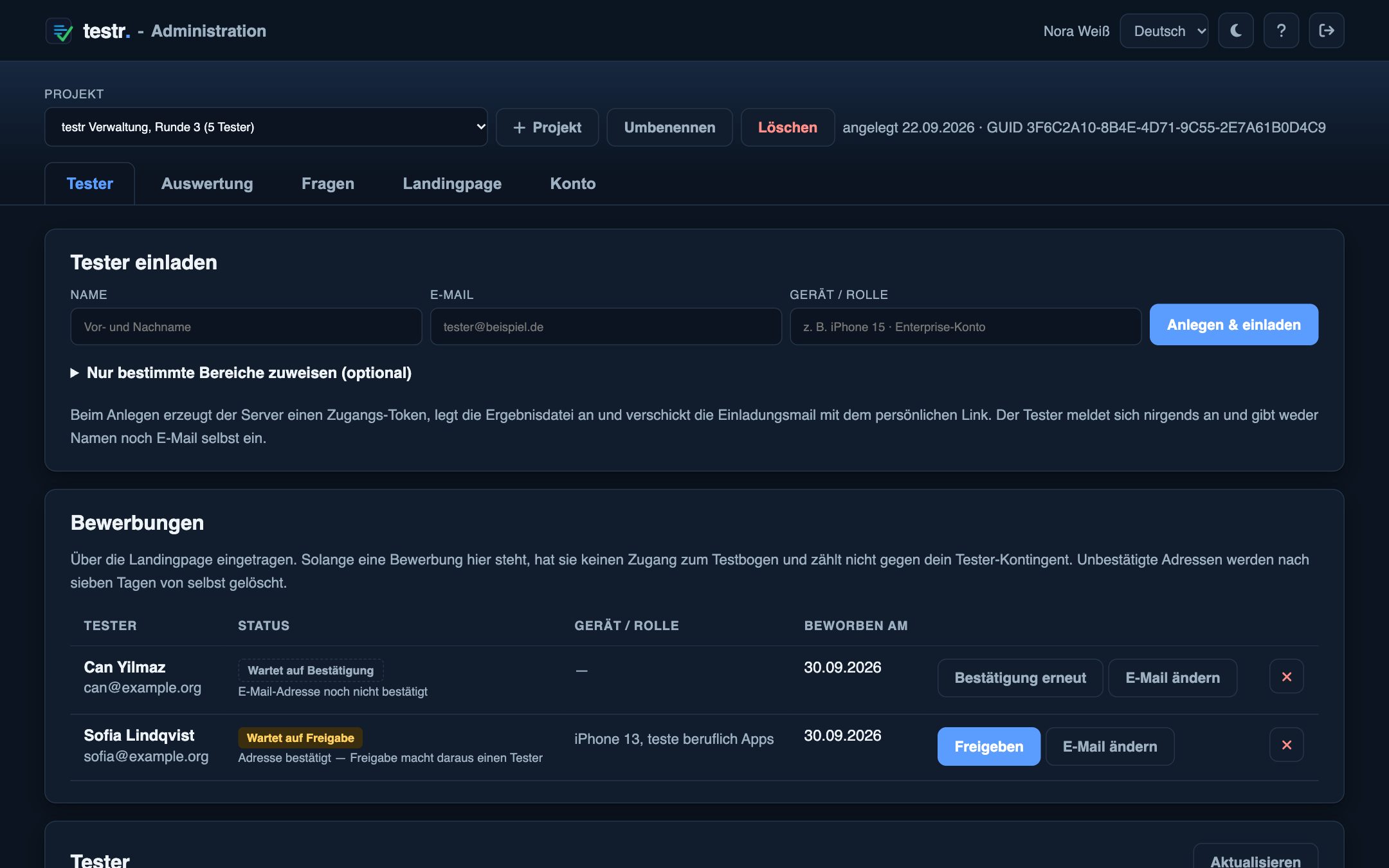Toggle dark mode moon icon
This screenshot has height=868, width=1389.
click(x=1235, y=31)
